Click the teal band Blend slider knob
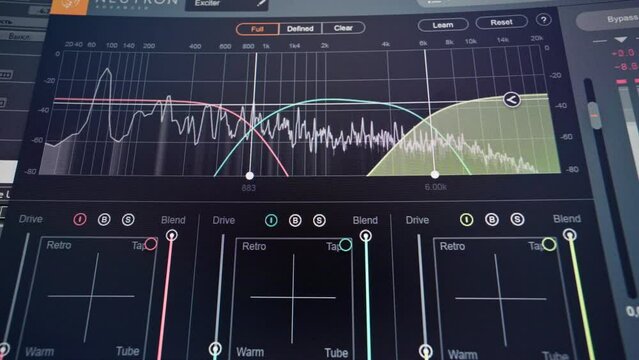This screenshot has width=639, height=360. [366, 236]
